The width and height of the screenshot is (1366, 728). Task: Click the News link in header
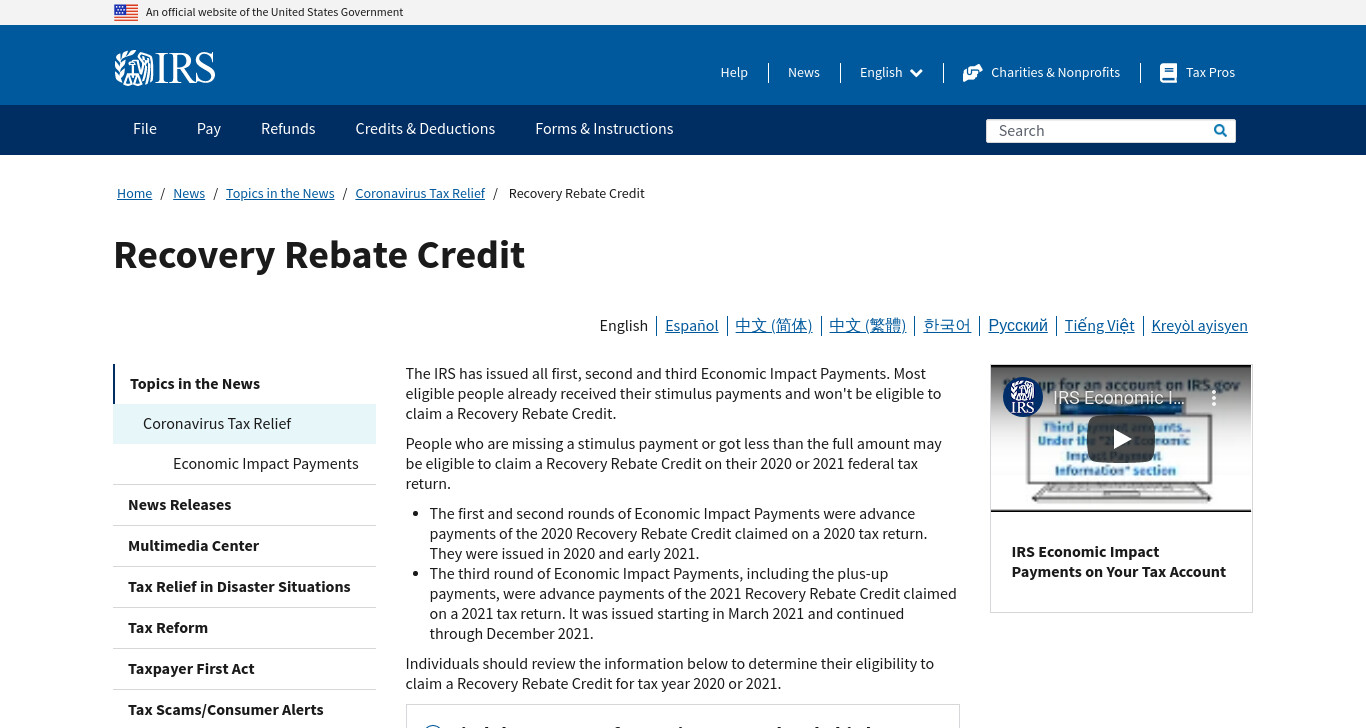click(804, 73)
